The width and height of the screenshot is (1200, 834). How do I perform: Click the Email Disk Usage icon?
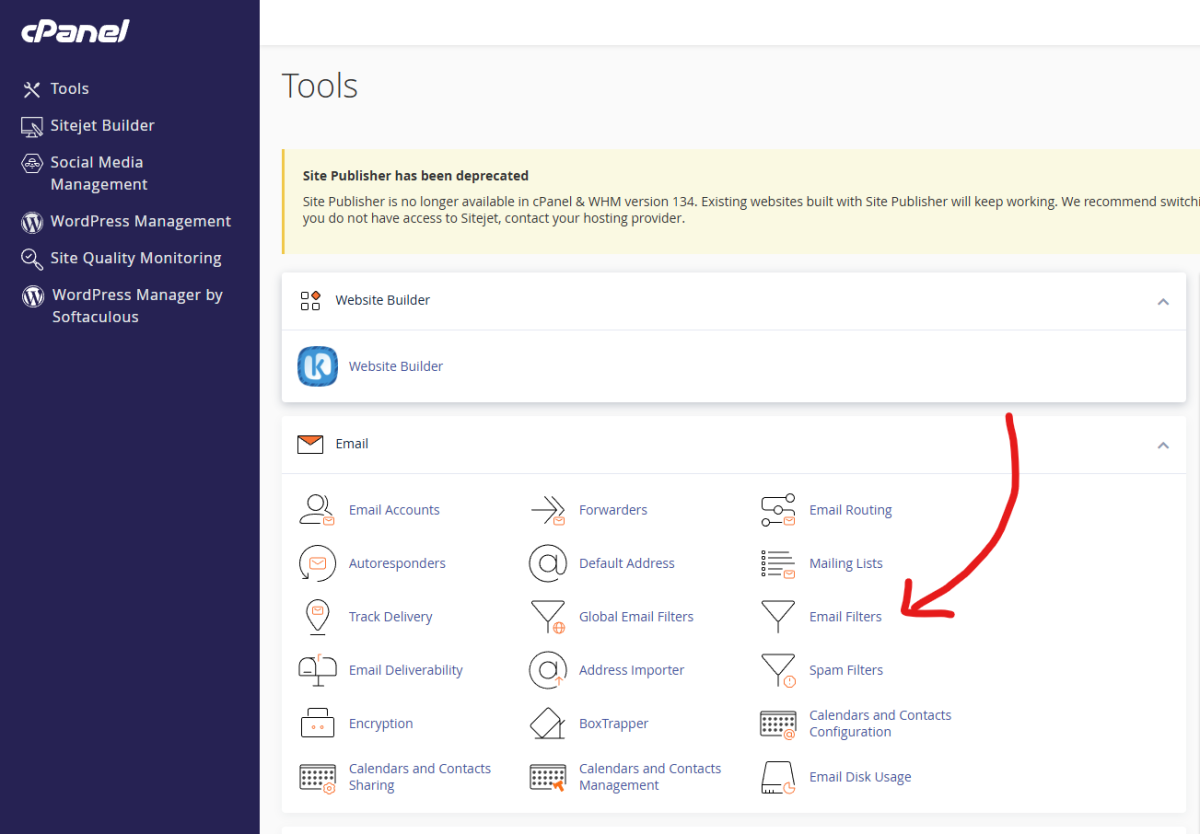[778, 777]
